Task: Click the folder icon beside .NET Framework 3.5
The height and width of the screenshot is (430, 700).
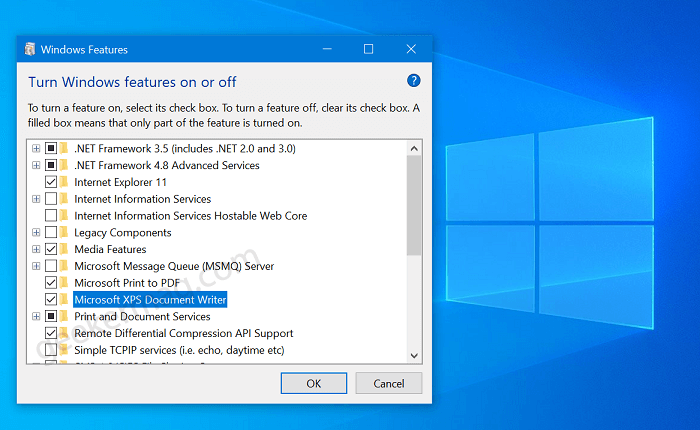Action: point(64,148)
